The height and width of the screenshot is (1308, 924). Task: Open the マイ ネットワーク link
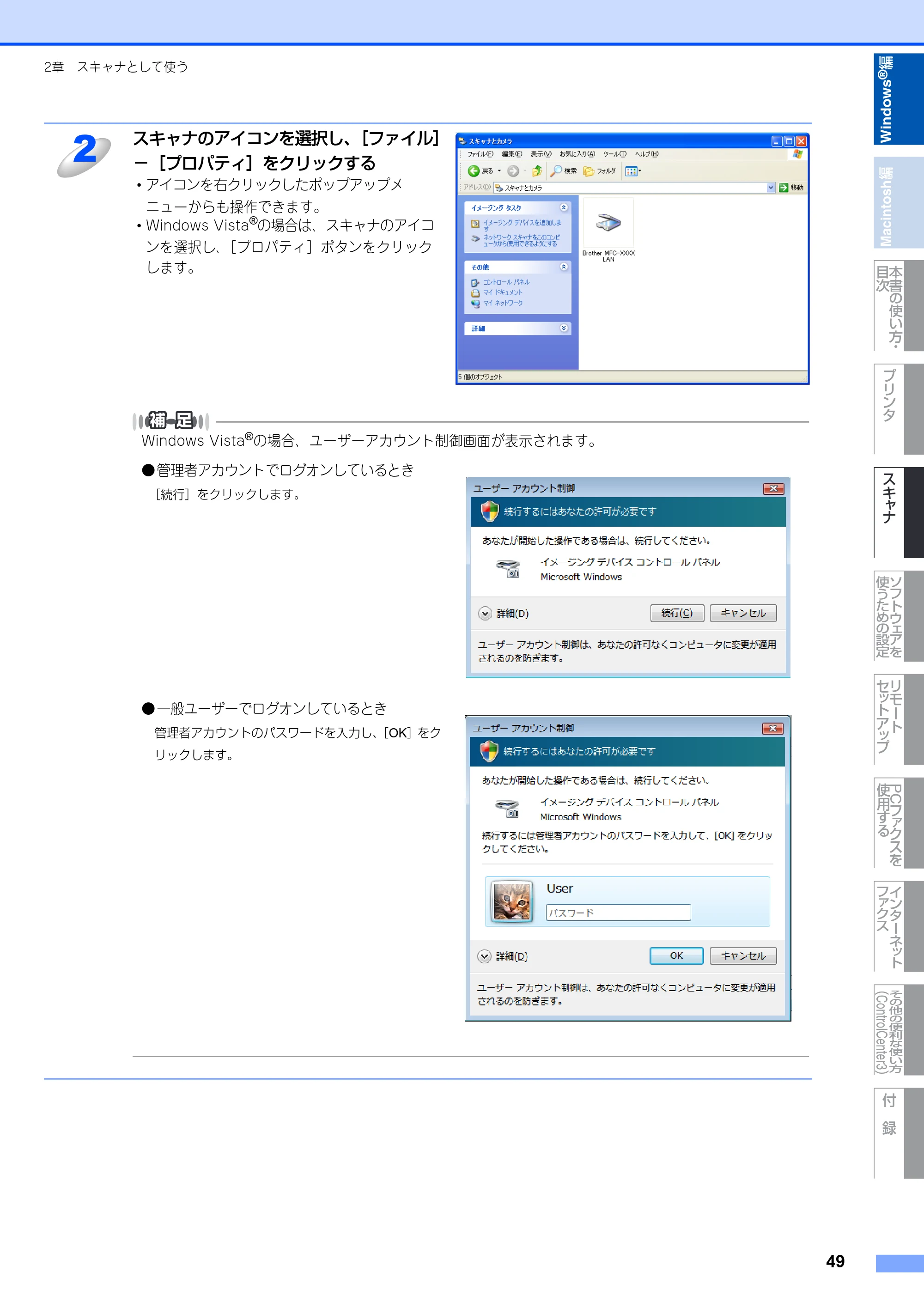pos(497,303)
